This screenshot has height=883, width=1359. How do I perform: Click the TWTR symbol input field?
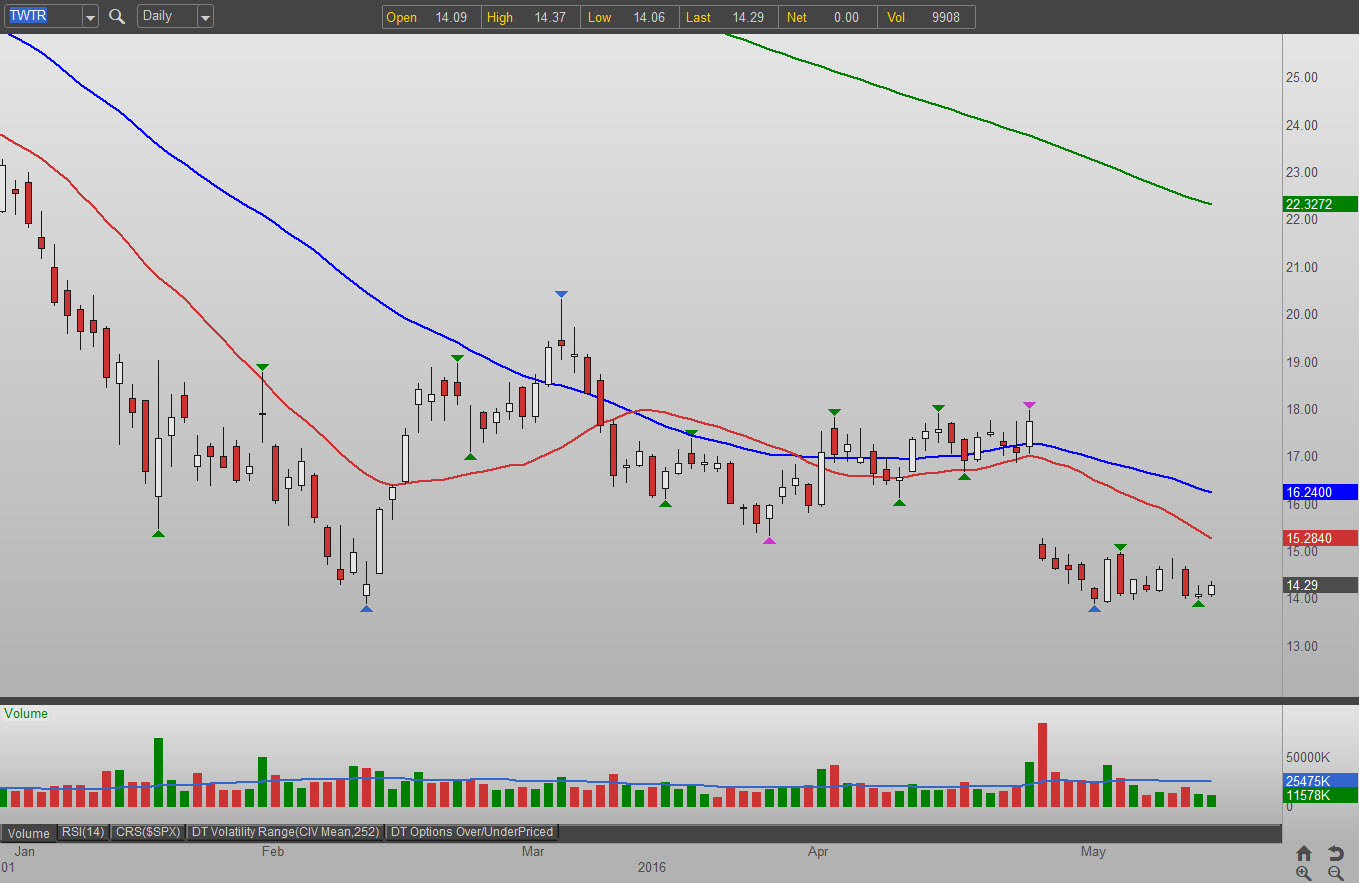43,16
